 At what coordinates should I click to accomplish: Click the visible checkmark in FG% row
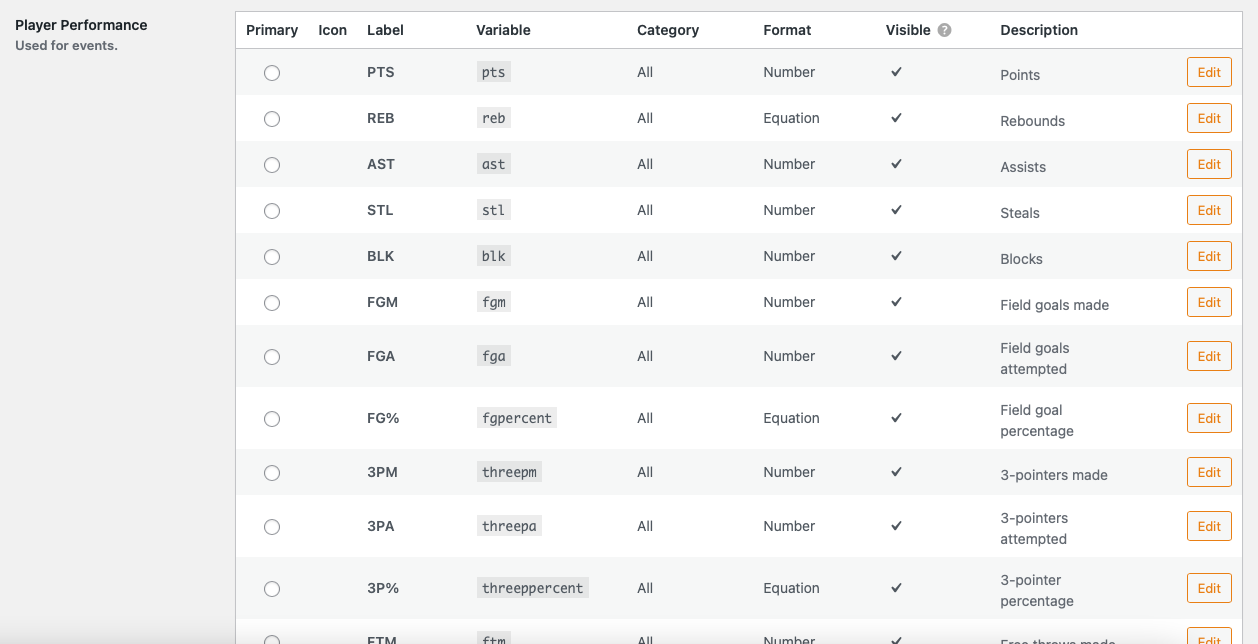pos(896,418)
